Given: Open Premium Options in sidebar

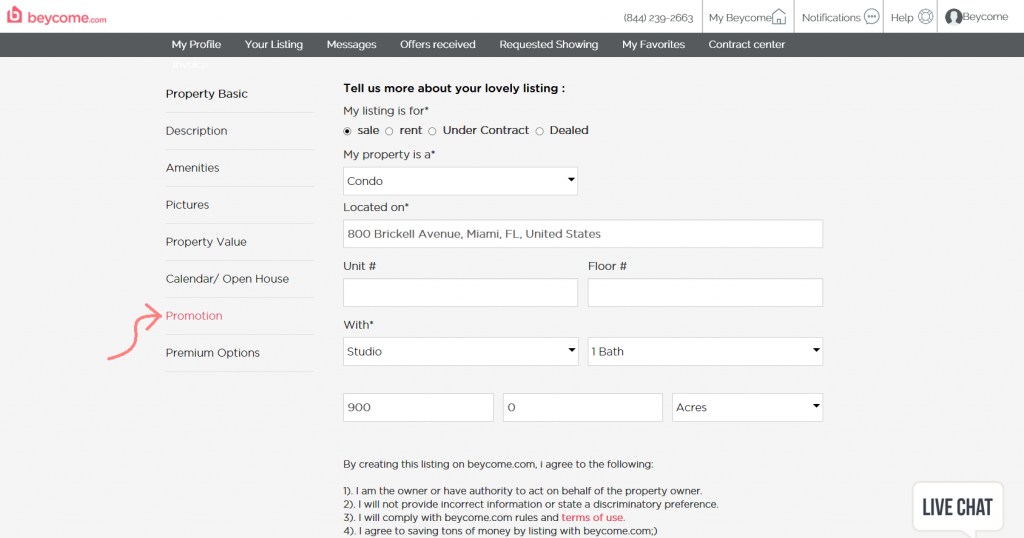Looking at the screenshot, I should [x=212, y=353].
